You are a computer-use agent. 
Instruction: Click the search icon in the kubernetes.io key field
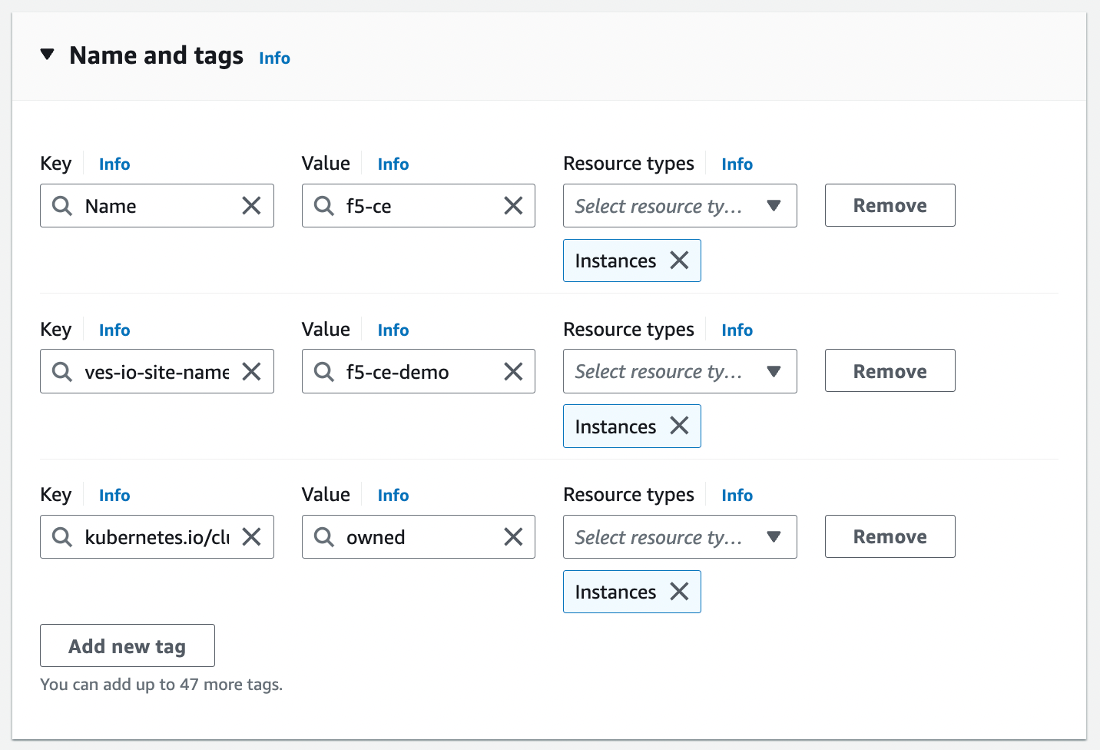pyautogui.click(x=63, y=537)
